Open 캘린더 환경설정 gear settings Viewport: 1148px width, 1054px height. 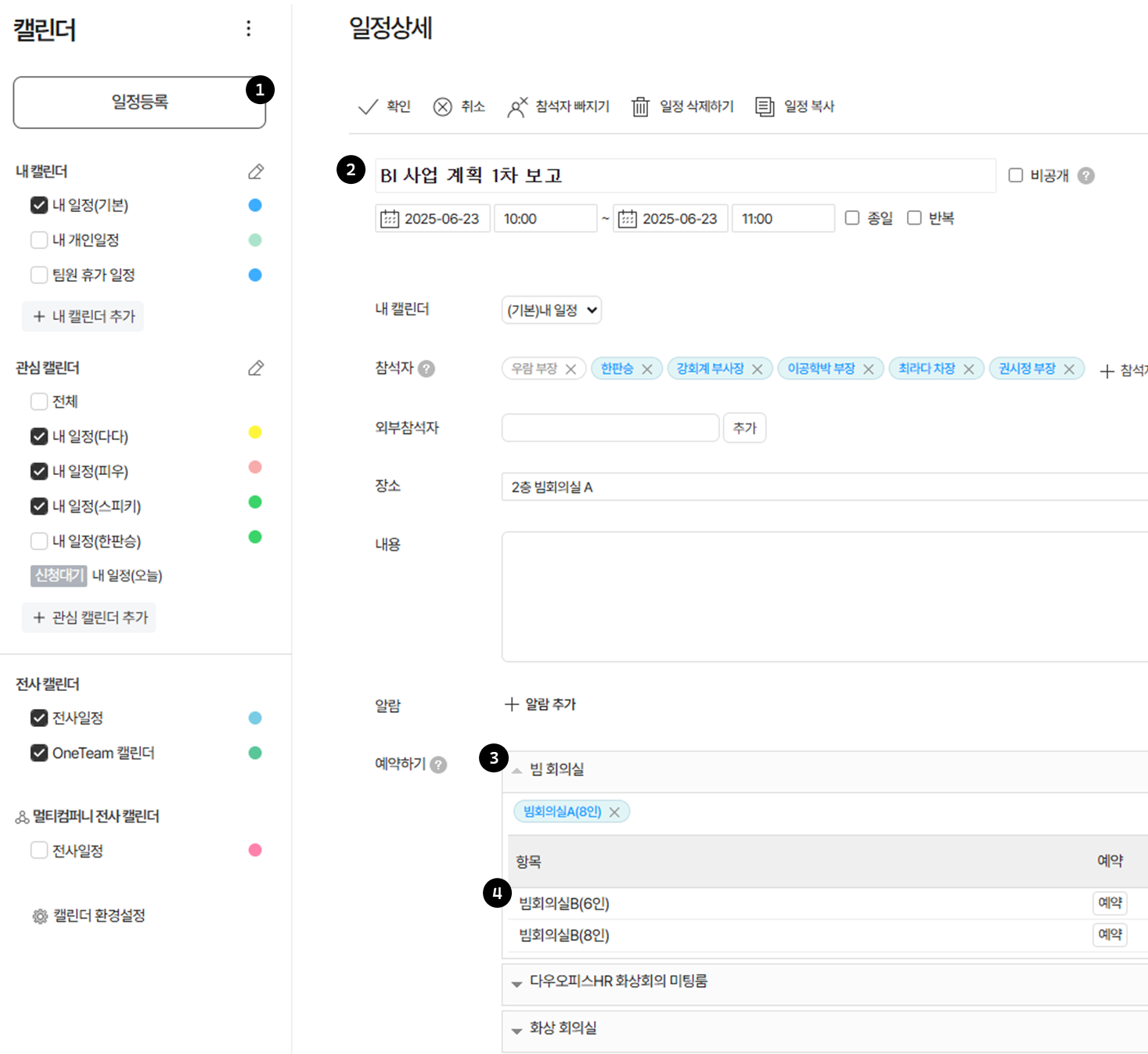40,916
